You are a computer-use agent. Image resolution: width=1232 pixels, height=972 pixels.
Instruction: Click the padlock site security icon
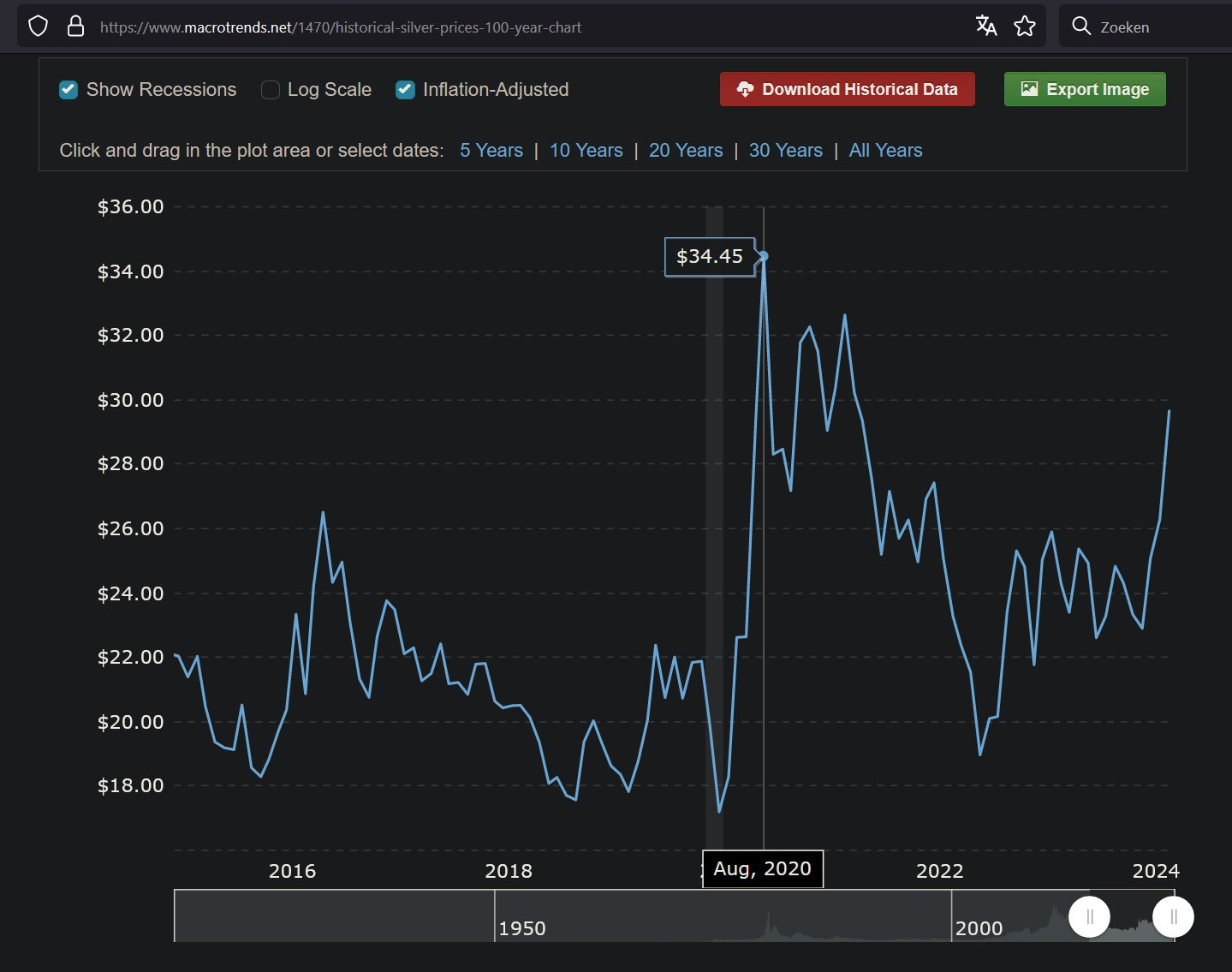(x=75, y=27)
